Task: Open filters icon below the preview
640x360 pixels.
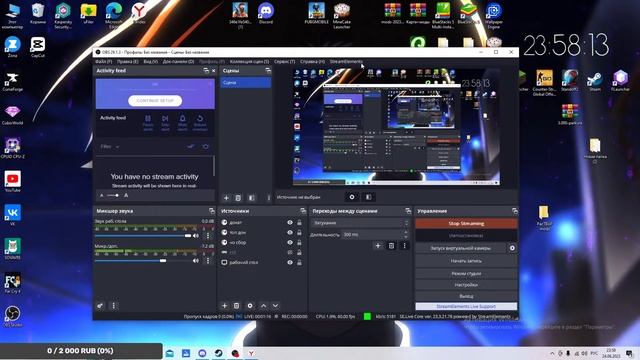Action: pyautogui.click(x=369, y=197)
